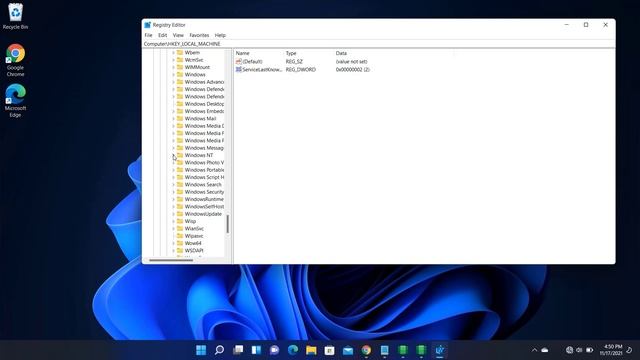This screenshot has height=360, width=640.
Task: Launch Microsoft Edge from the taskbar
Action: click(x=293, y=350)
